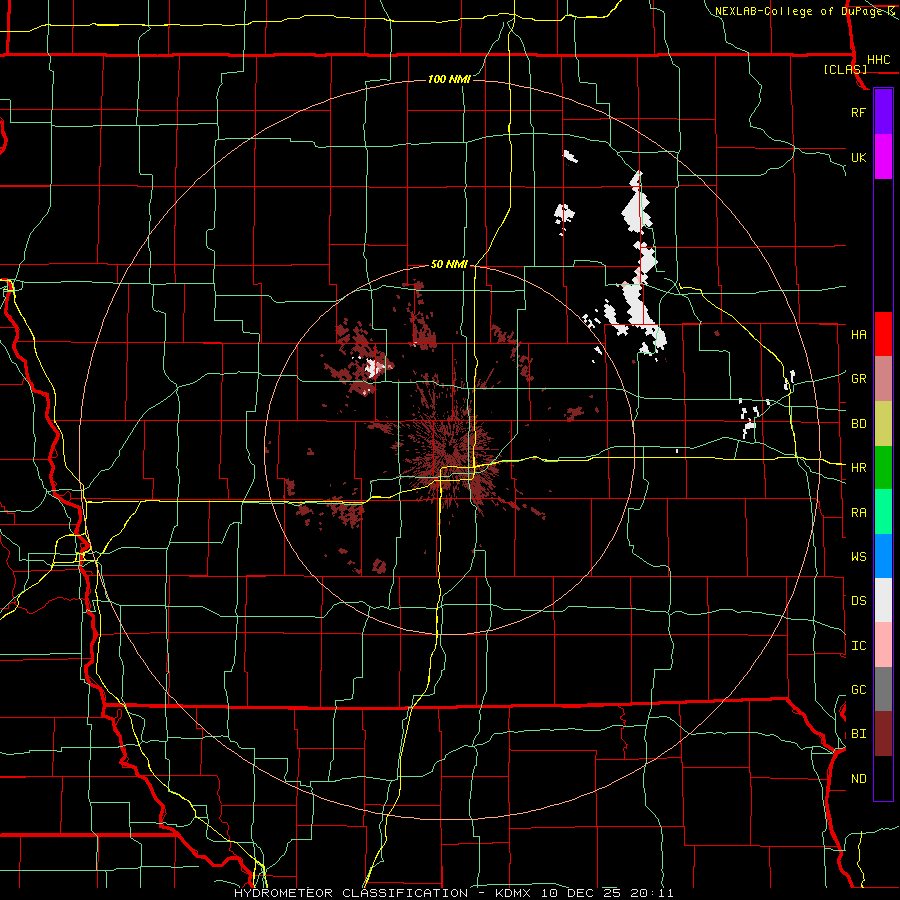Image resolution: width=900 pixels, height=900 pixels.
Task: Click the 'RF' legend label
Action: coord(858,112)
